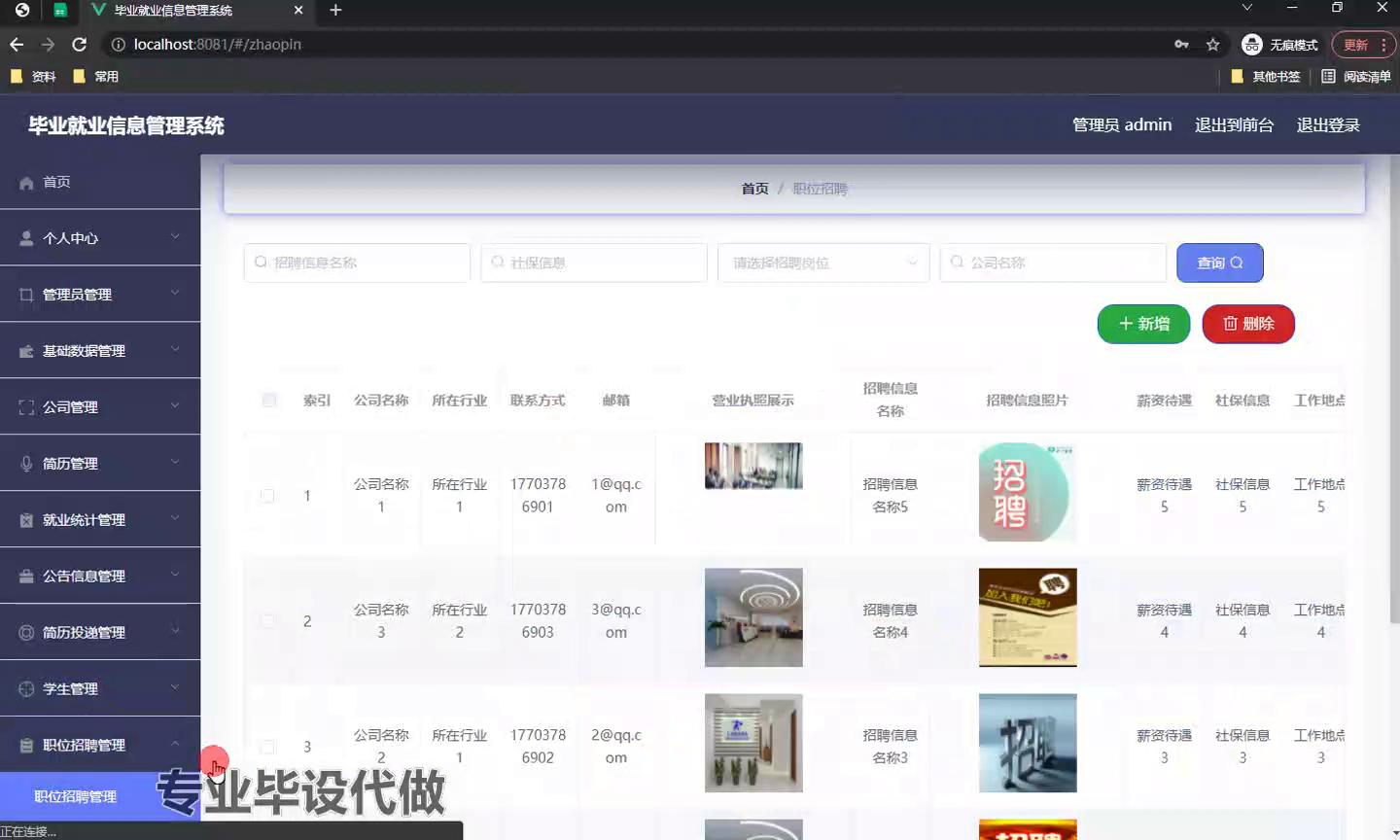This screenshot has height=840, width=1400.
Task: Click 退出登录 to log out
Action: click(1328, 124)
